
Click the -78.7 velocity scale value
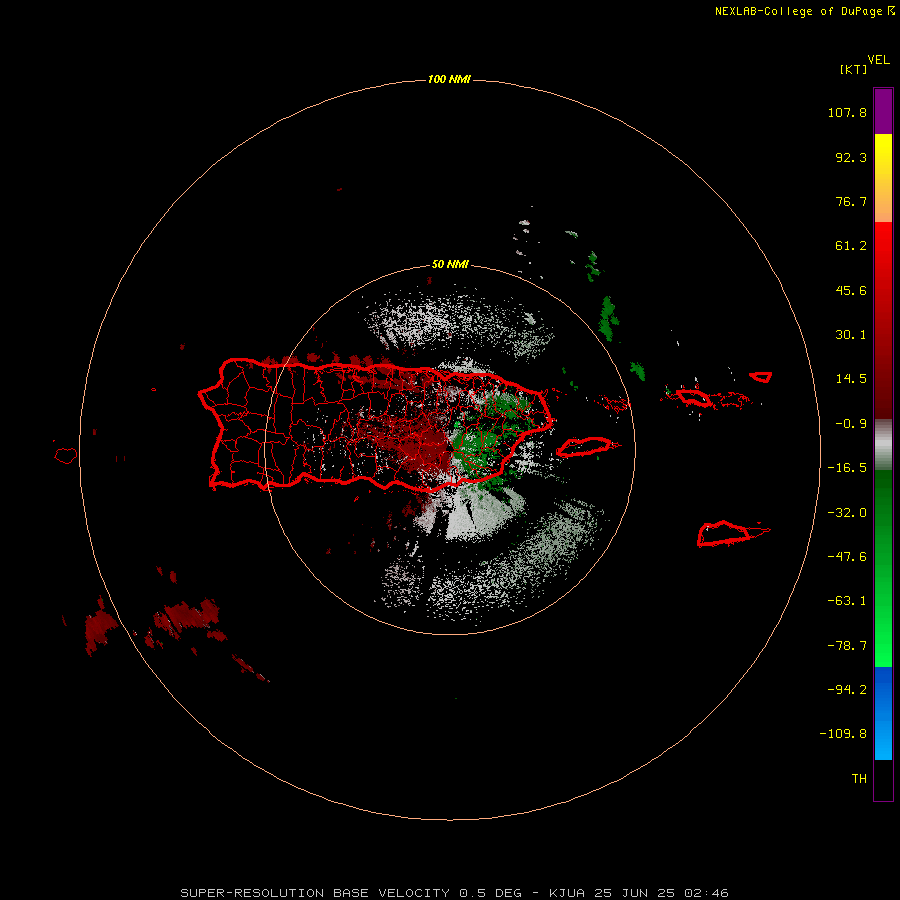847,646
